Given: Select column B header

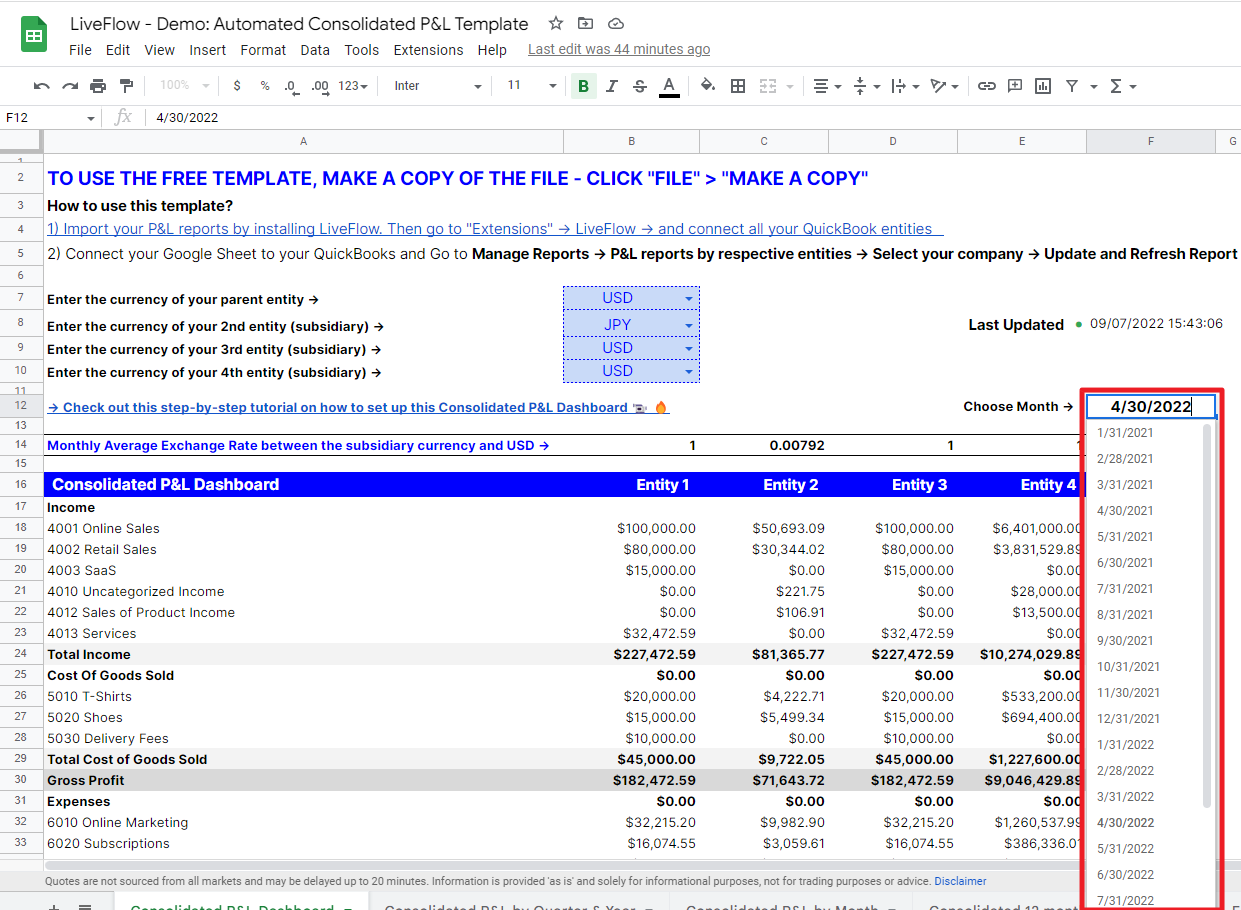Looking at the screenshot, I should pyautogui.click(x=631, y=142).
